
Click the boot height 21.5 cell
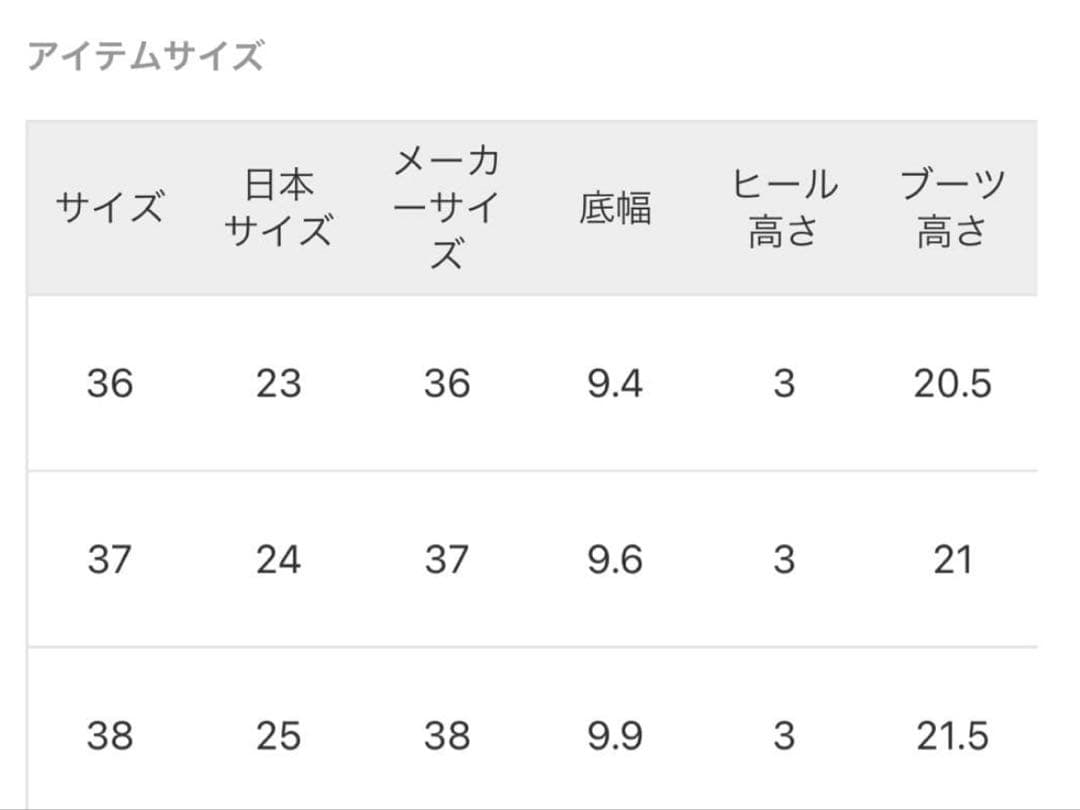pos(952,736)
